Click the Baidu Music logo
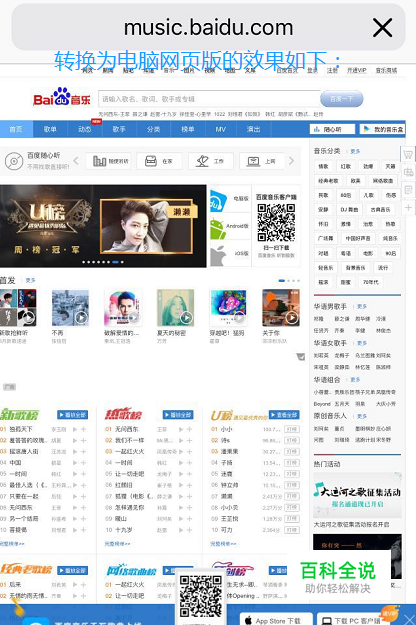 [x=62, y=97]
